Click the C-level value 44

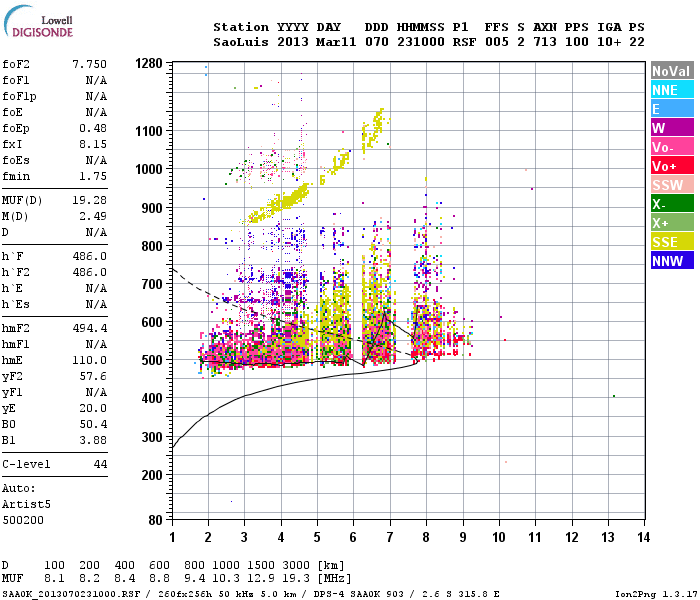point(100,464)
